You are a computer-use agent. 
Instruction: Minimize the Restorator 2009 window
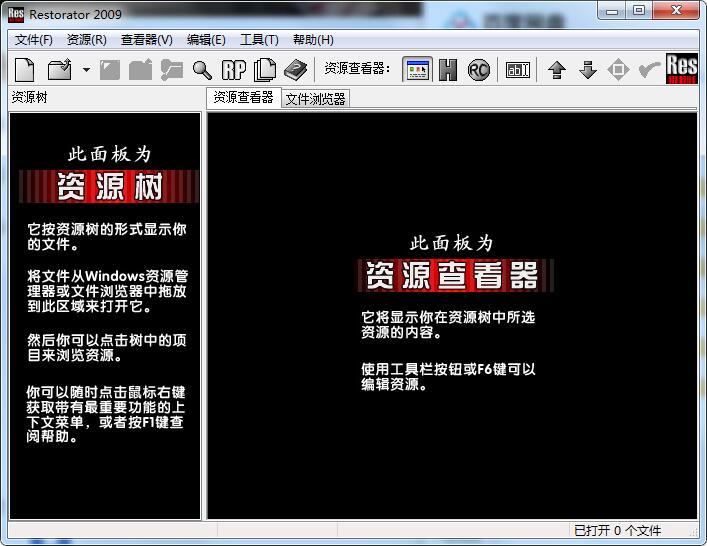pos(612,11)
